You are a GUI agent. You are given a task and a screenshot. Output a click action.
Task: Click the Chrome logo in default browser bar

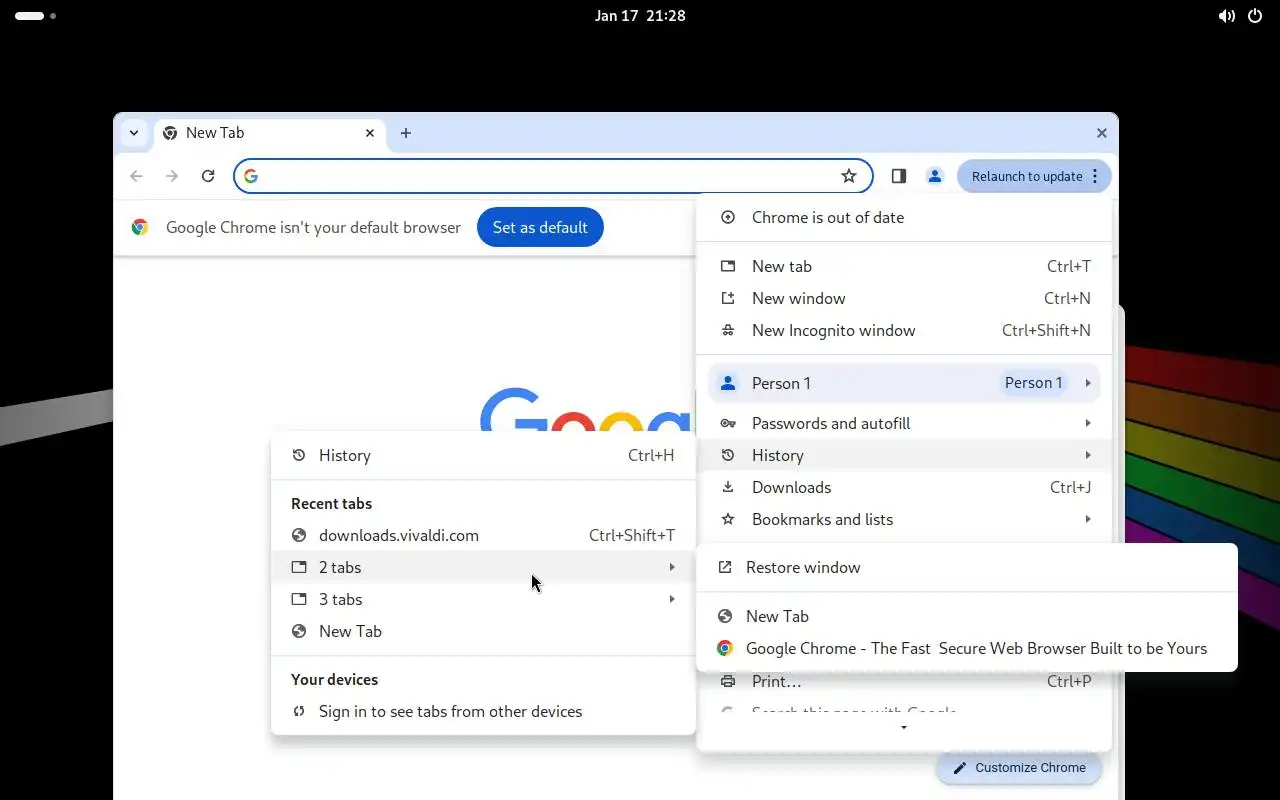[140, 227]
